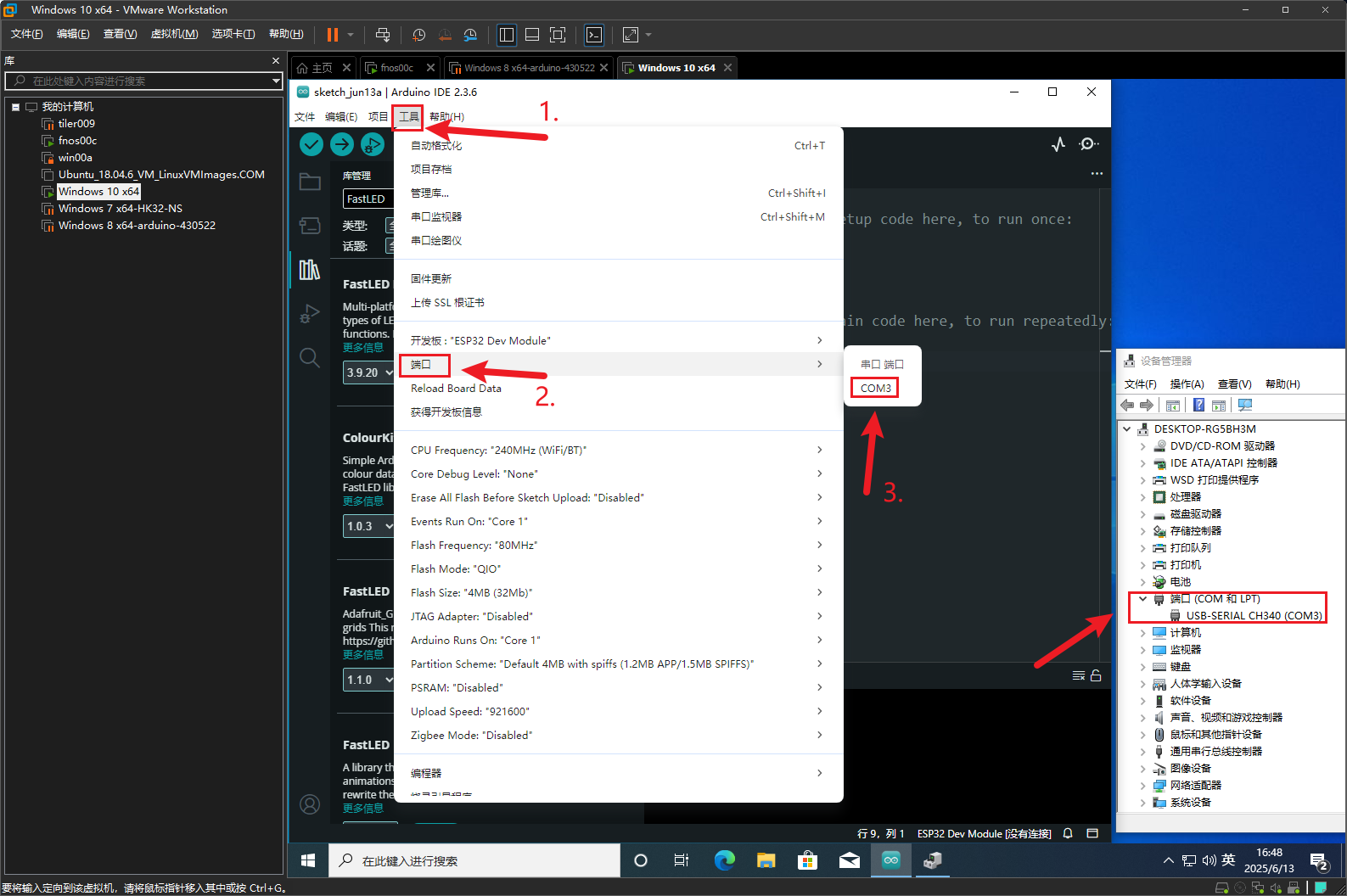Click the 获得开发板信息 menu item
This screenshot has height=896, width=1347.
point(618,412)
